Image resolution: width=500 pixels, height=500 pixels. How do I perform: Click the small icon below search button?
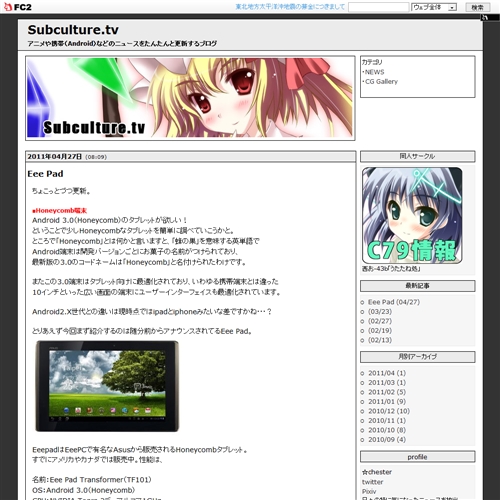(484, 17)
